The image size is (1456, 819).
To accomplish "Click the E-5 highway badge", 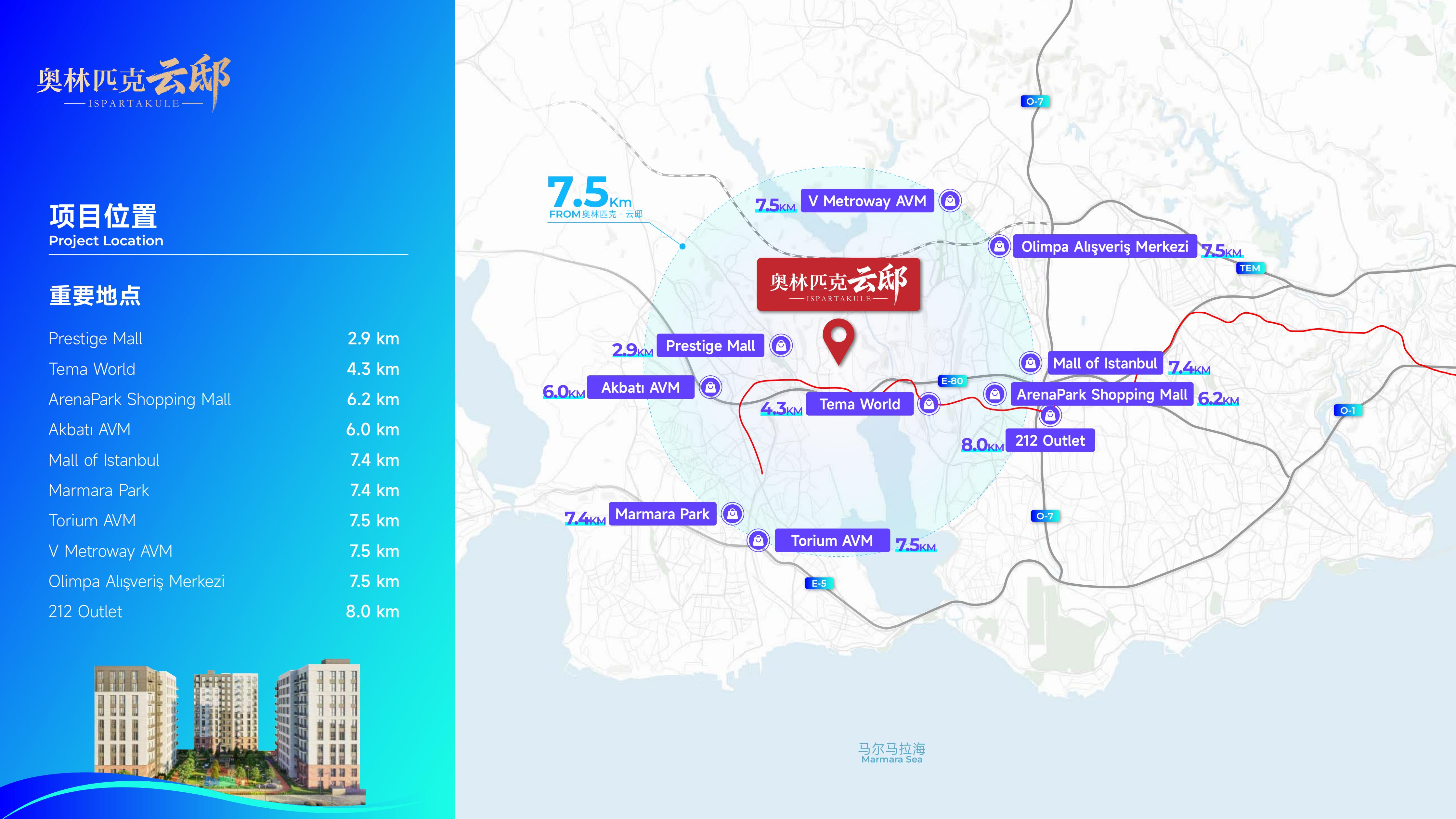I will [819, 583].
